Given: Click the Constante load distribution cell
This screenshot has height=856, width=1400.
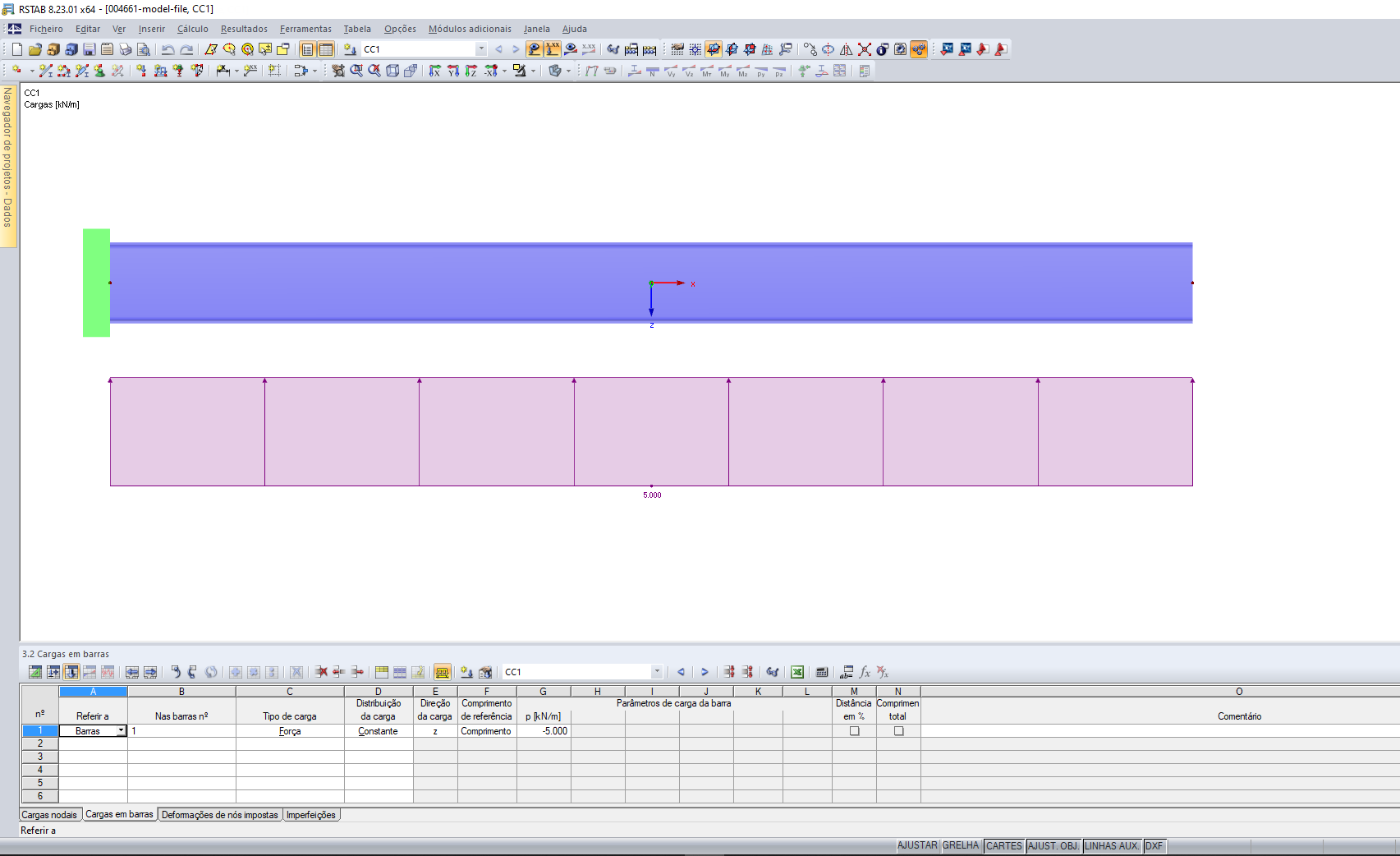Looking at the screenshot, I should 379,731.
